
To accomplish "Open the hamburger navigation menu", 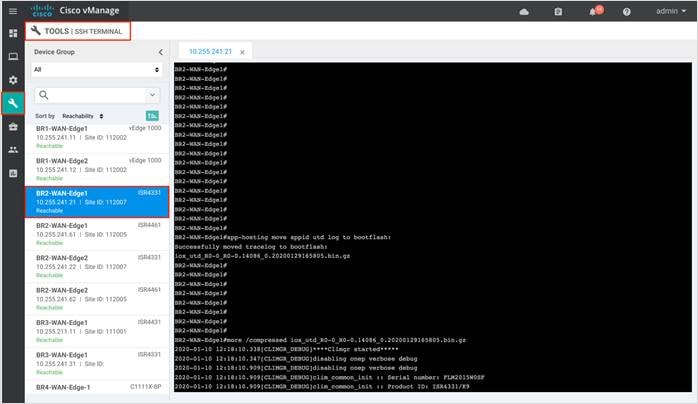I will click(13, 11).
